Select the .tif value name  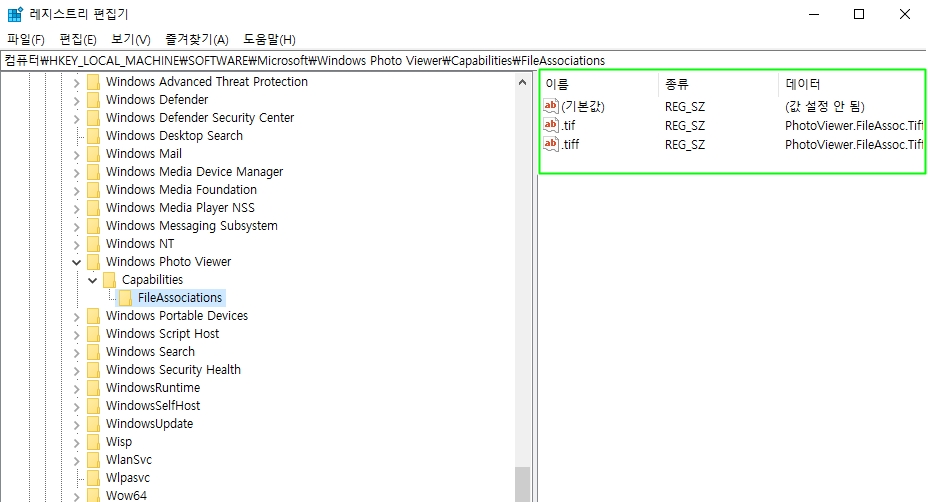tap(568, 126)
